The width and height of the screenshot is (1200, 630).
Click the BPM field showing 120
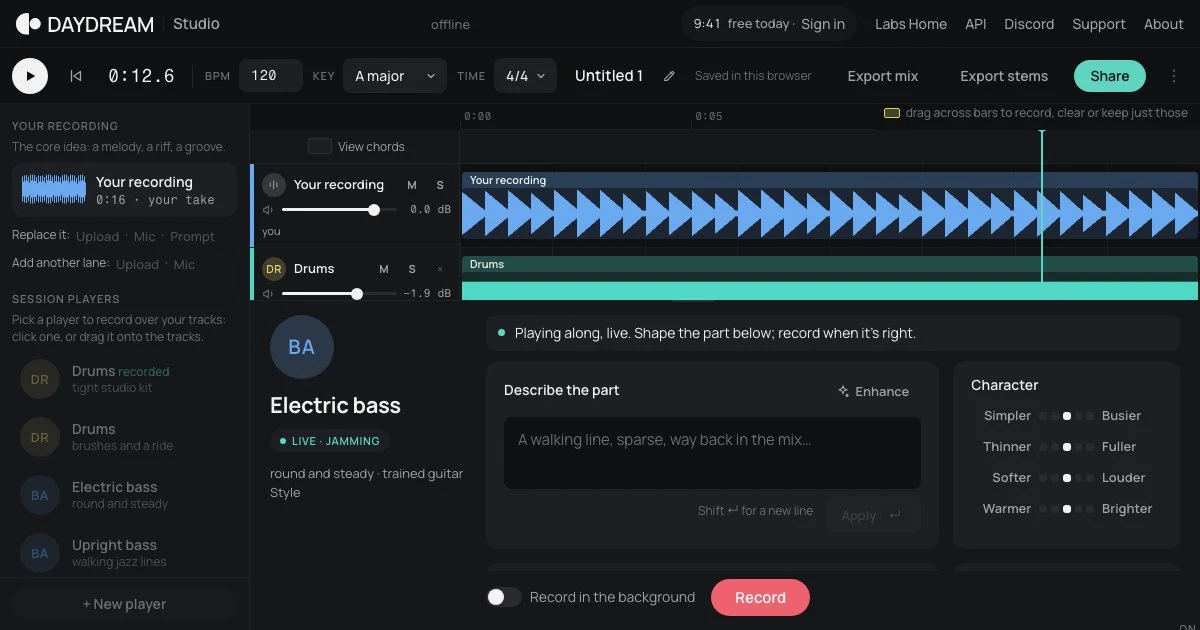point(271,76)
